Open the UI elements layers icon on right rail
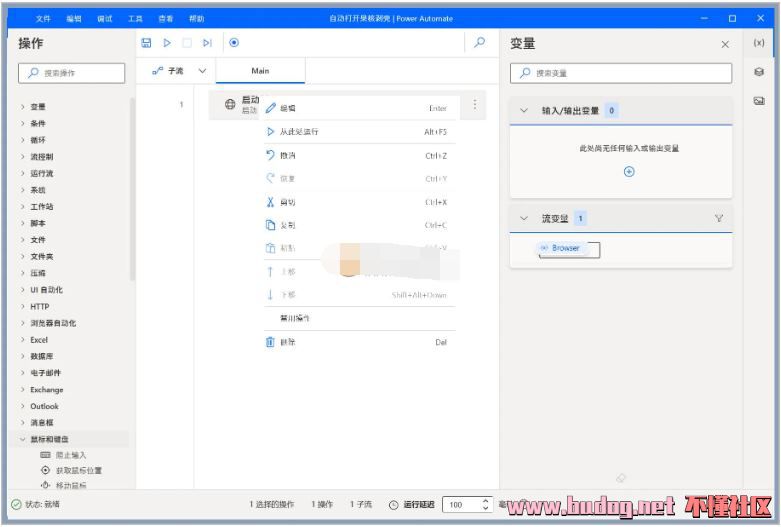 759,72
